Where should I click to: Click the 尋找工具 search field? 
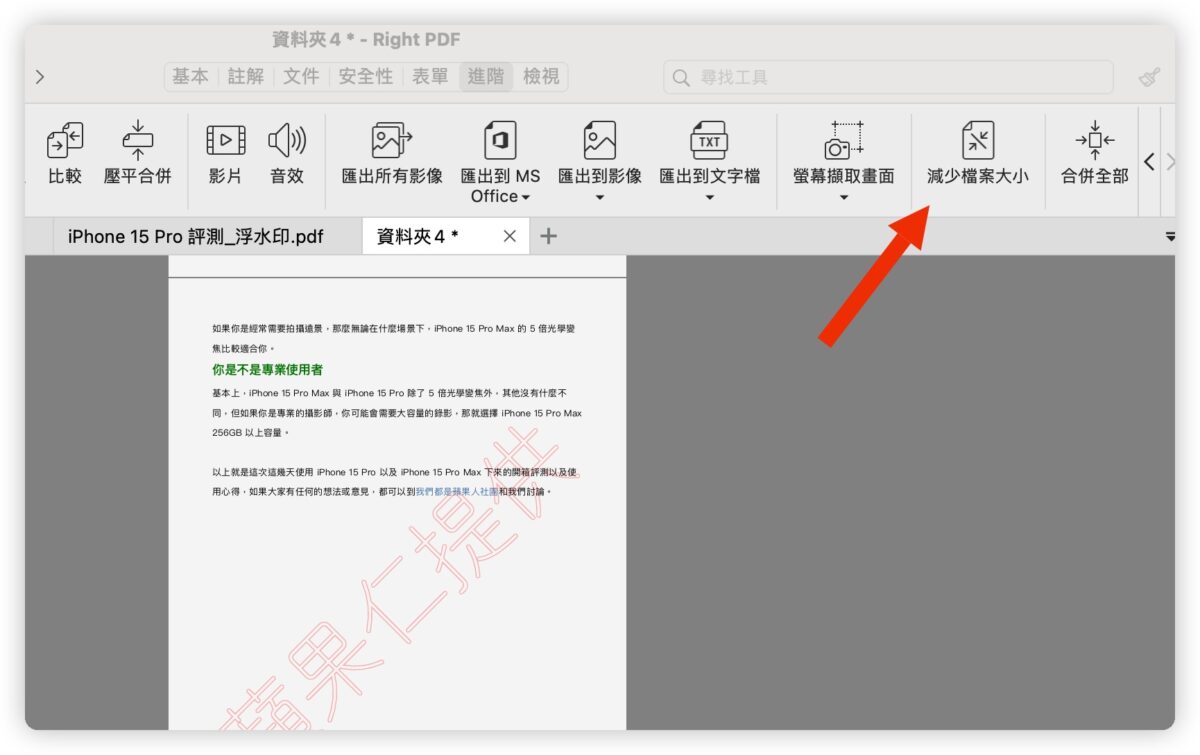pyautogui.click(x=888, y=77)
